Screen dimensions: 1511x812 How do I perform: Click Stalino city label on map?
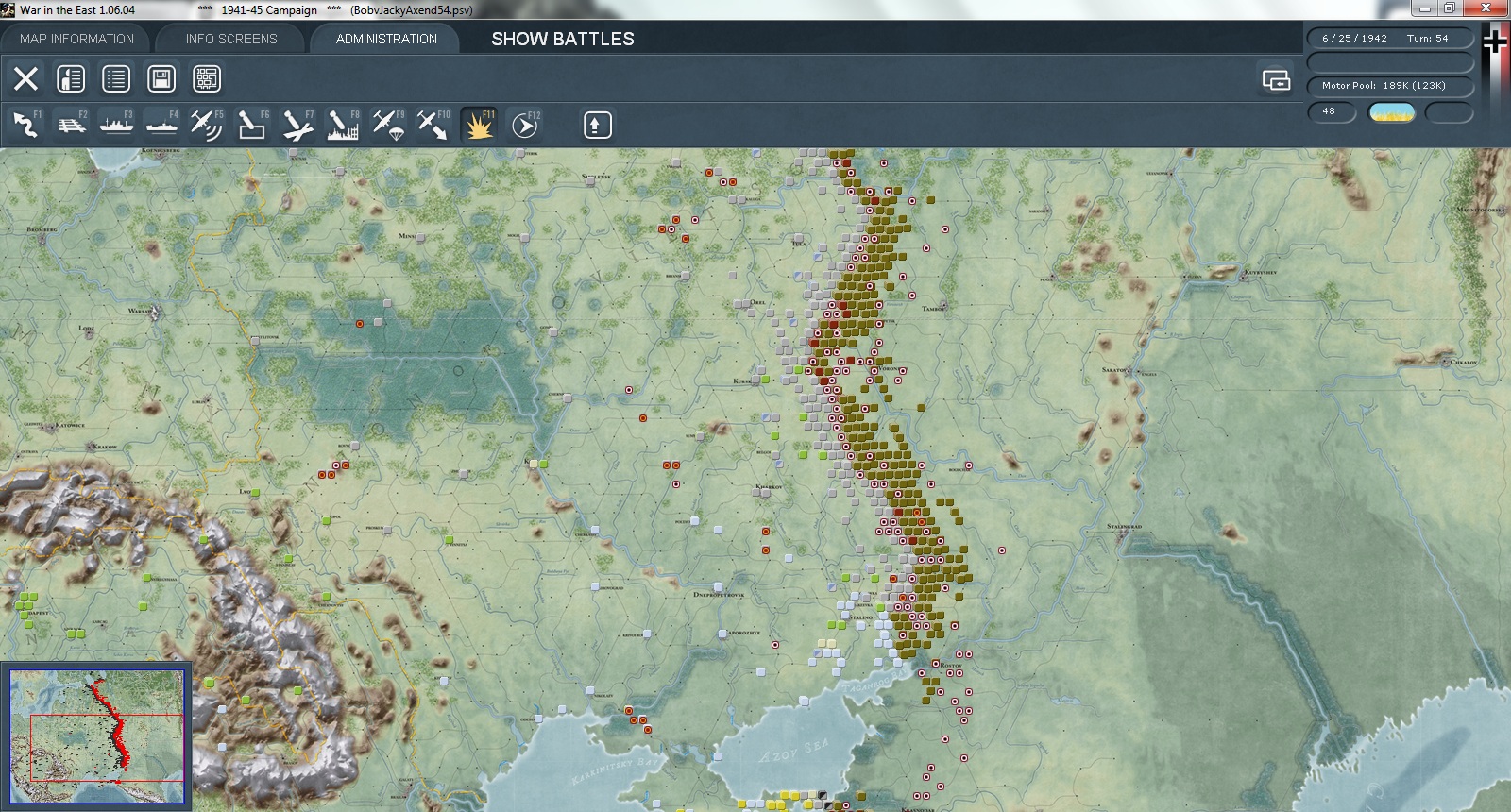coord(861,617)
